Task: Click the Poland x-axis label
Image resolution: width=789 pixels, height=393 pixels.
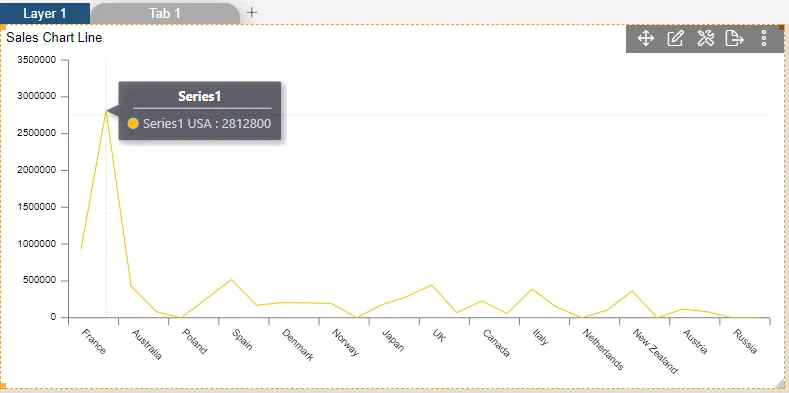Action: pos(194,342)
